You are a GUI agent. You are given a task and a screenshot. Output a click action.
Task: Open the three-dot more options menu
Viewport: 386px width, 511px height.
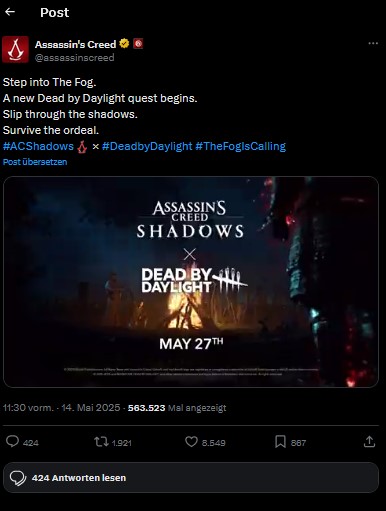coord(373,43)
